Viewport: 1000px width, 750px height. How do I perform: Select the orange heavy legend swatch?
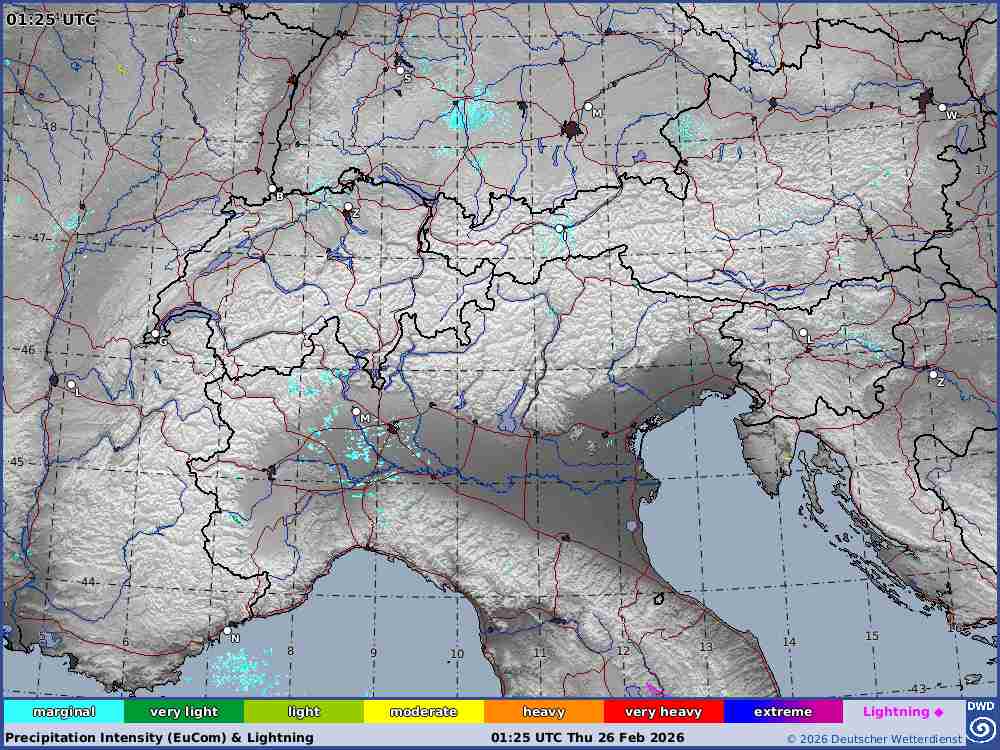tap(543, 712)
